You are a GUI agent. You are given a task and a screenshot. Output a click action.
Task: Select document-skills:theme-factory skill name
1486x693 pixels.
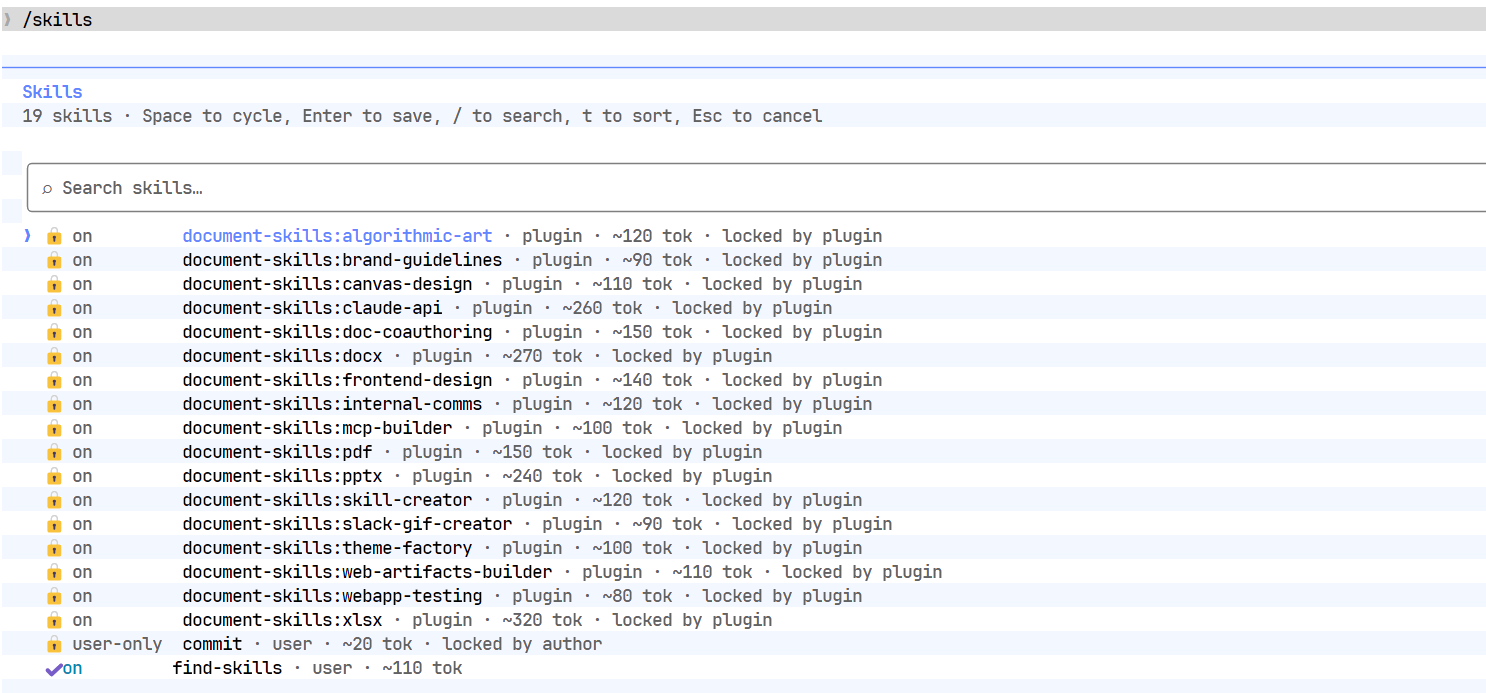[327, 548]
